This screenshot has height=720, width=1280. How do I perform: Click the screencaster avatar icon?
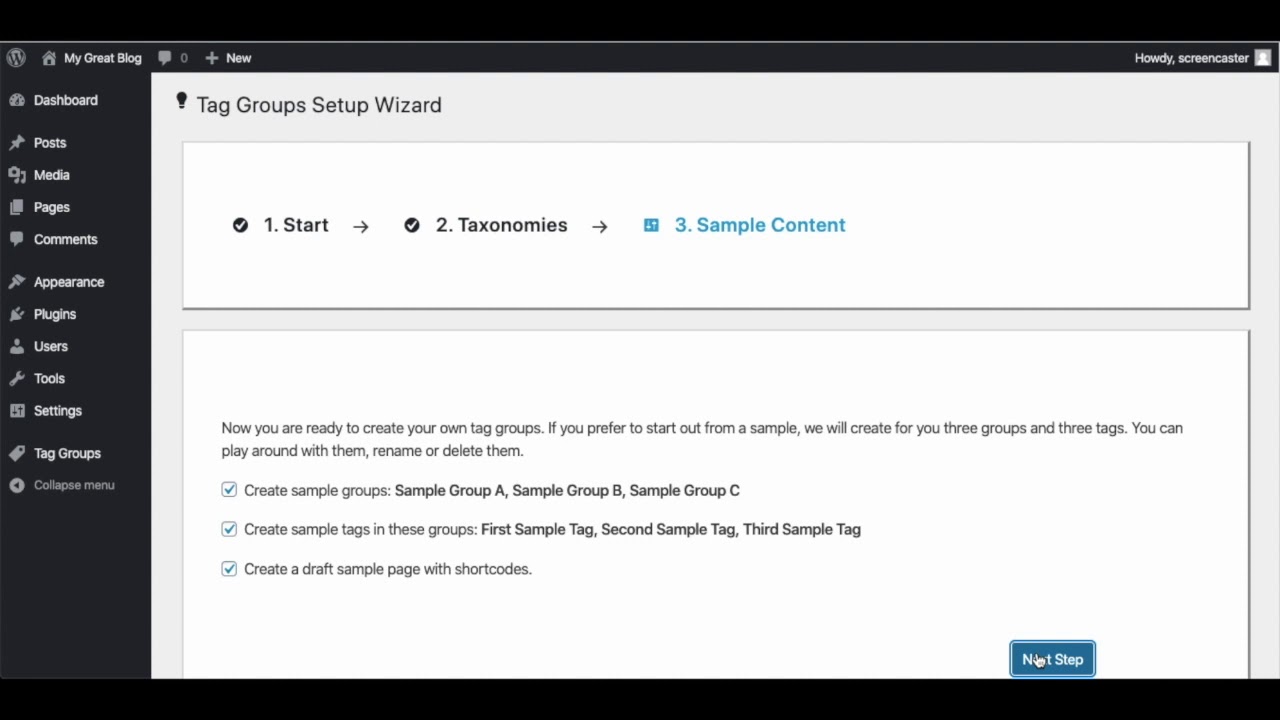pos(1263,58)
